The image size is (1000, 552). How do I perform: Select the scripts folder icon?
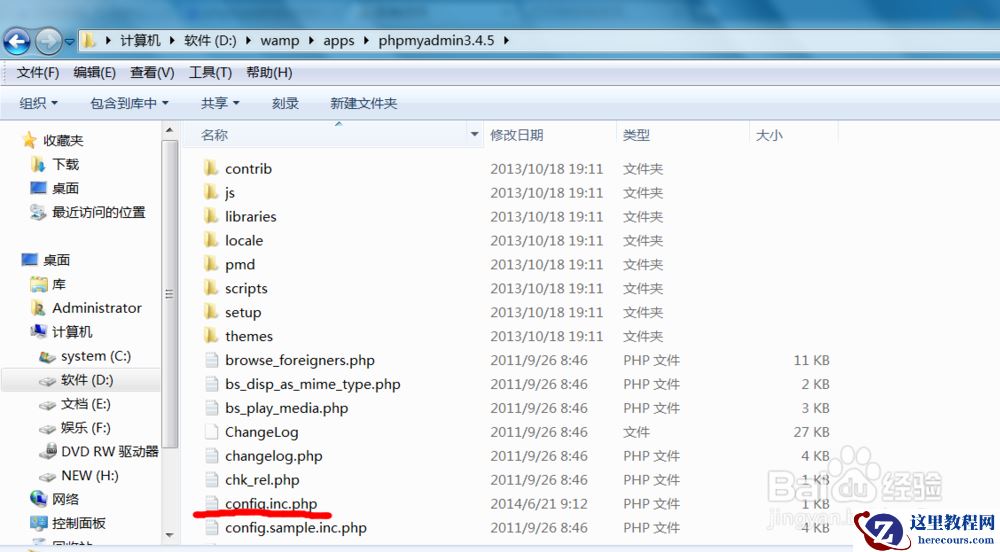[211, 287]
